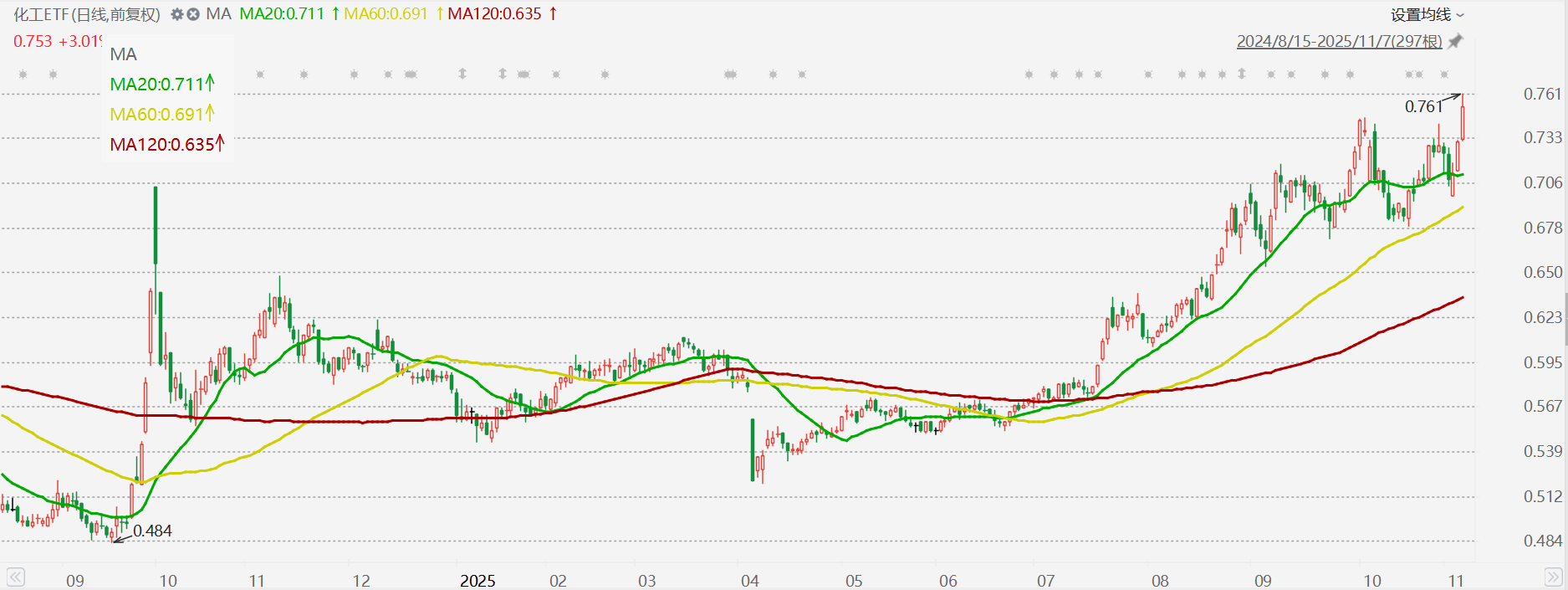Click the 08 month label on time axis
This screenshot has width=1568, height=590.
pyautogui.click(x=1160, y=580)
